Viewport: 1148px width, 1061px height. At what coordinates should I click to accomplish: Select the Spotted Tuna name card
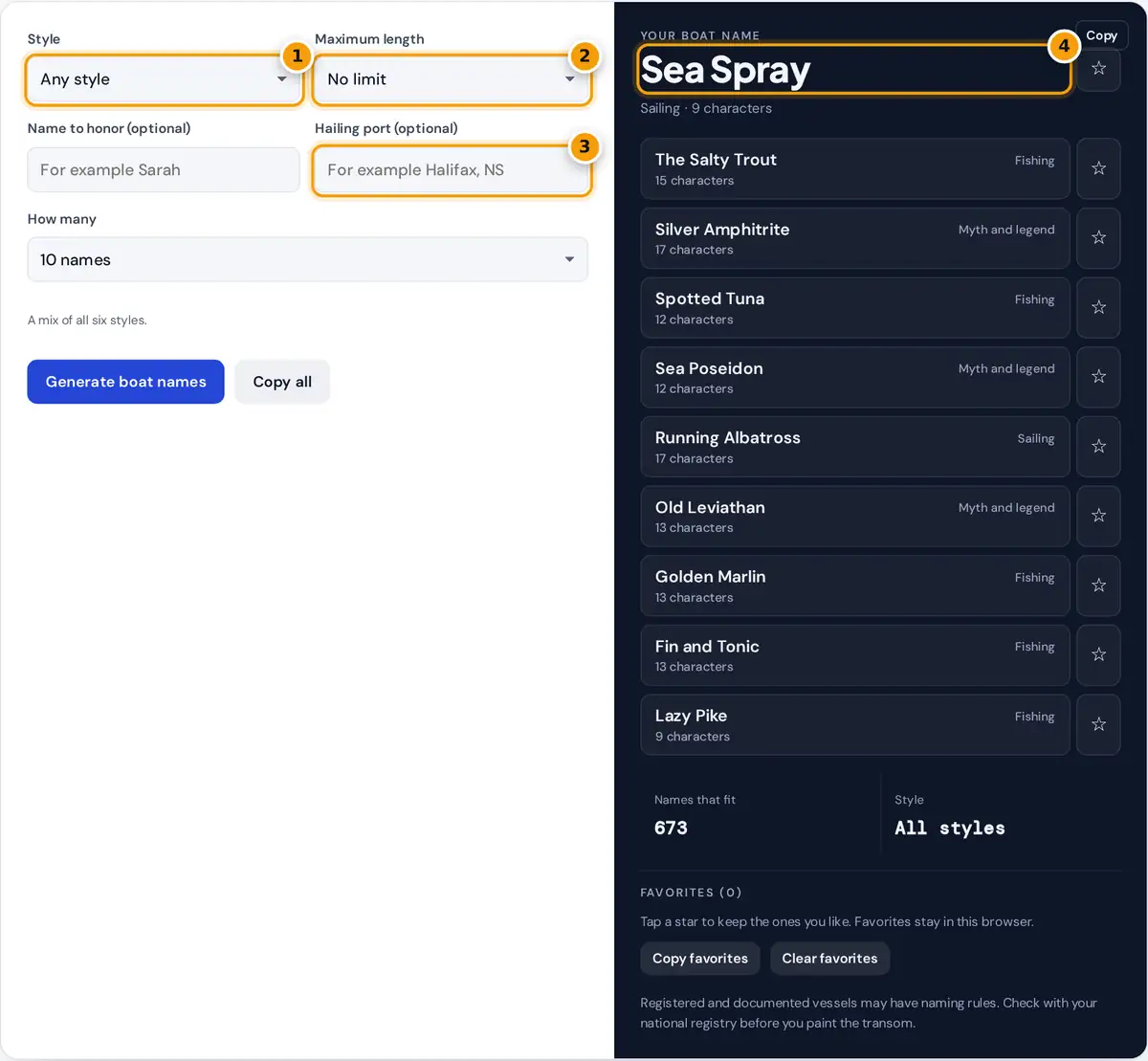pos(855,307)
